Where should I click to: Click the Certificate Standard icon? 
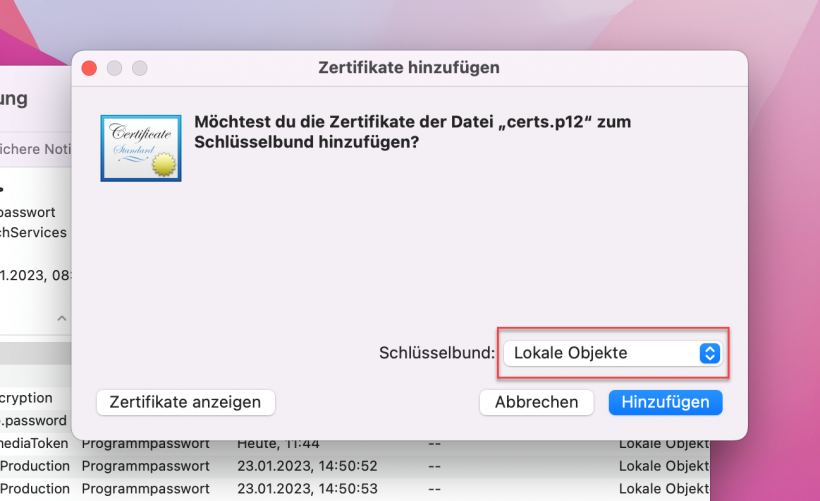[x=141, y=149]
